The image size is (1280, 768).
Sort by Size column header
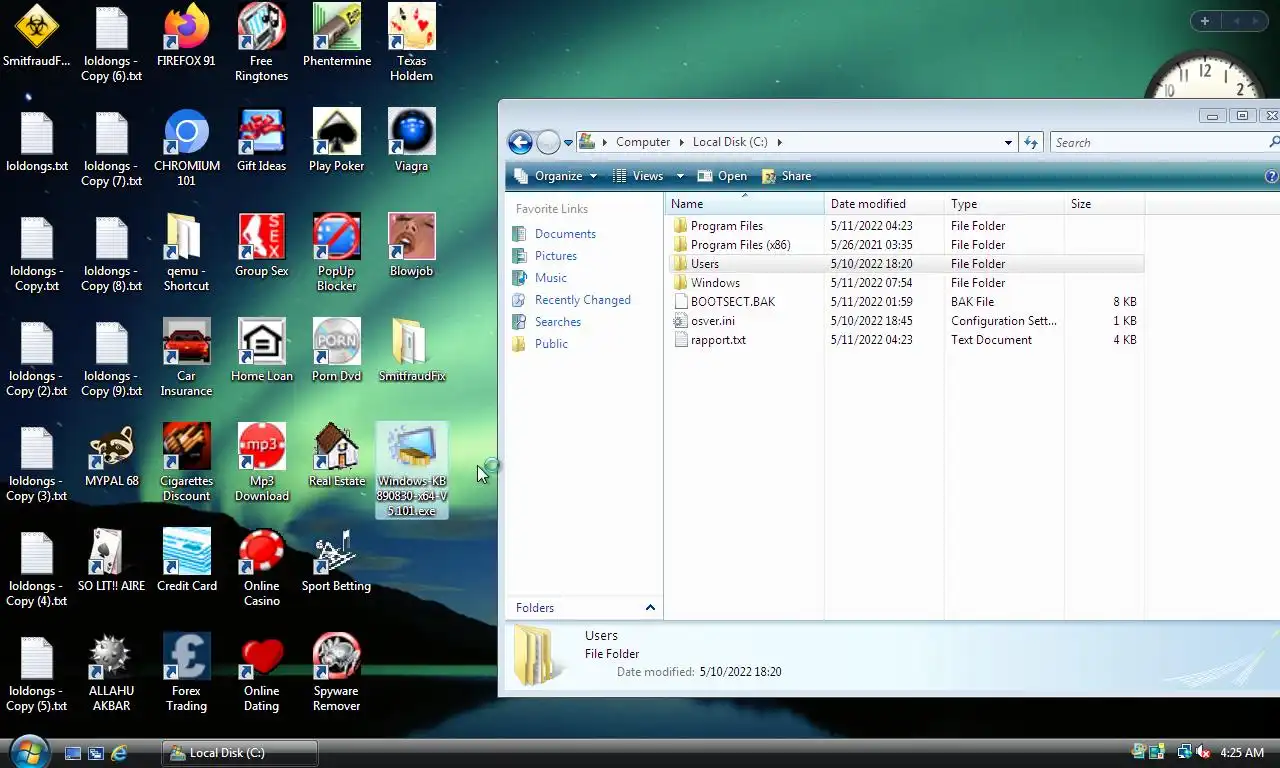pos(1104,204)
